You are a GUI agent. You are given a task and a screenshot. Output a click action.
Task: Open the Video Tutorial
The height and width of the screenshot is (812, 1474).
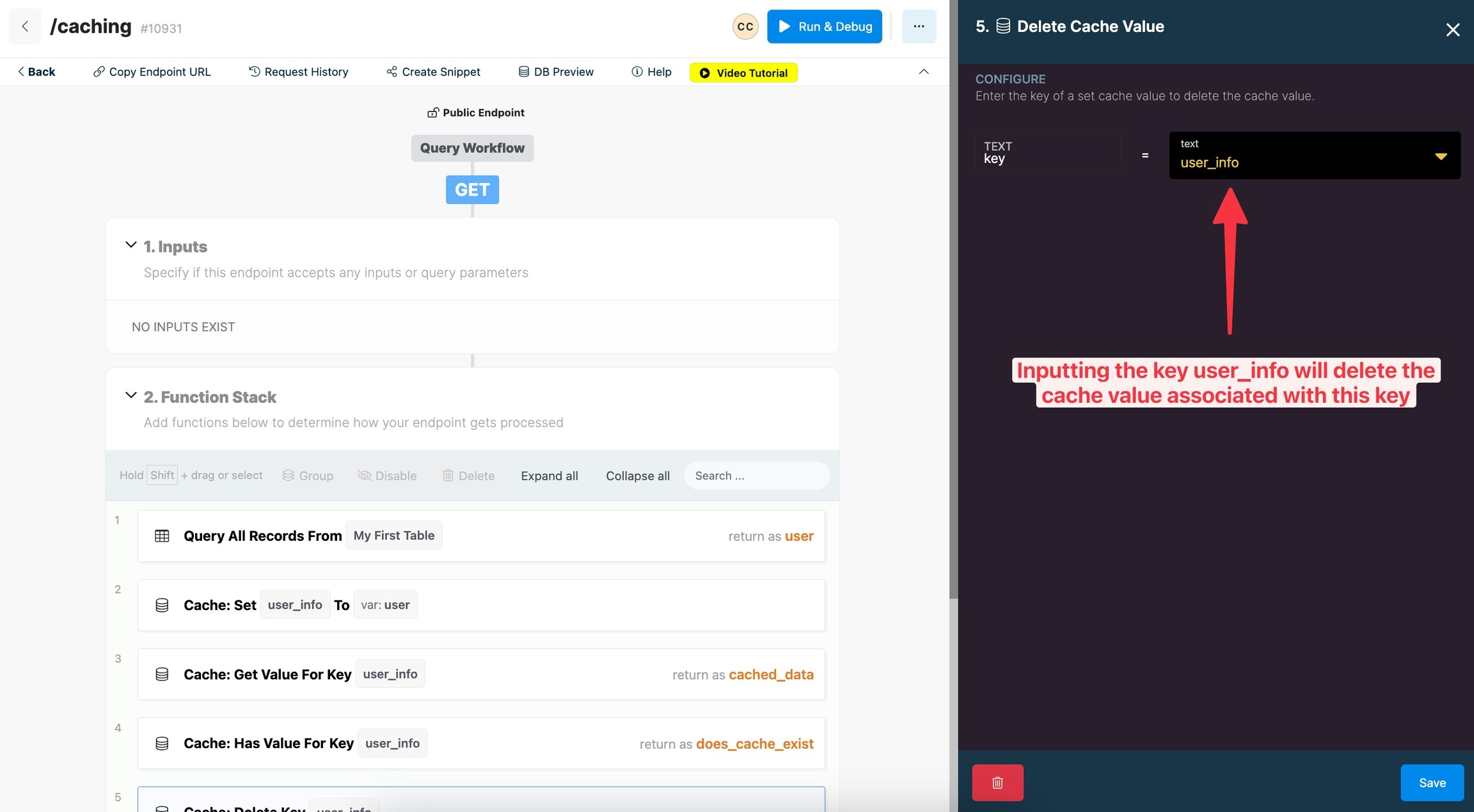click(x=743, y=72)
